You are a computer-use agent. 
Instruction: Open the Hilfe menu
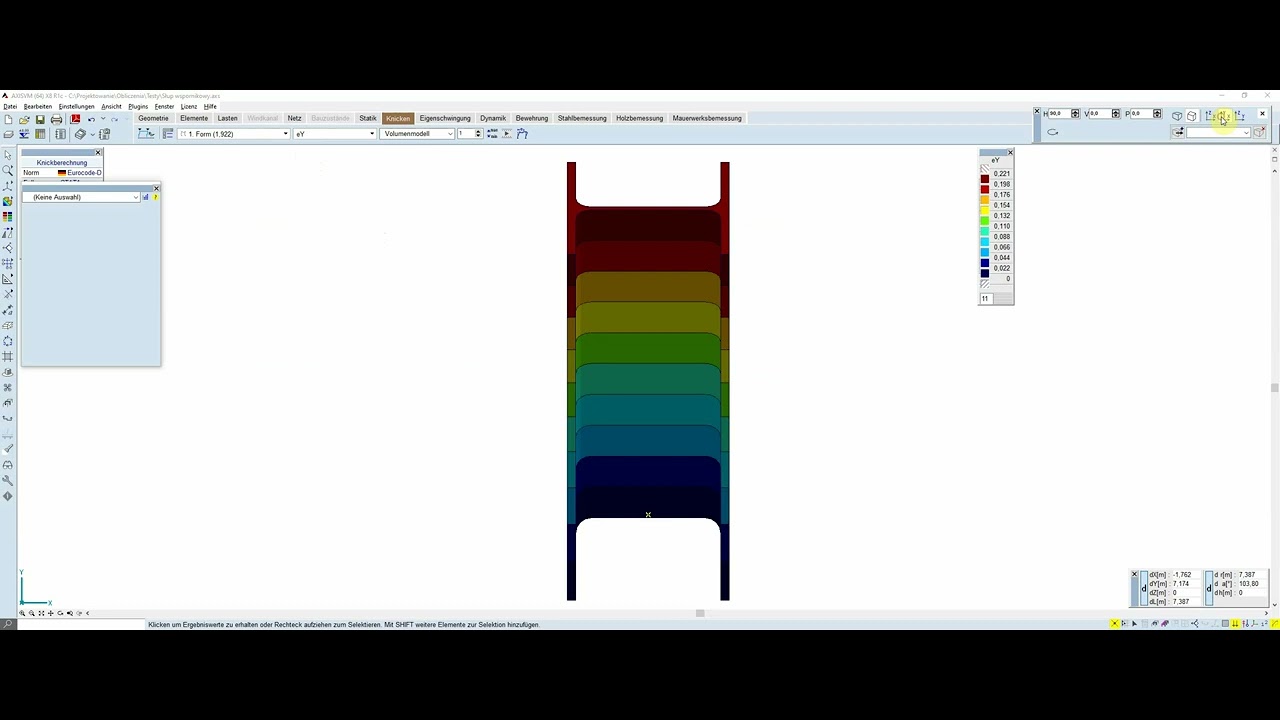[210, 106]
